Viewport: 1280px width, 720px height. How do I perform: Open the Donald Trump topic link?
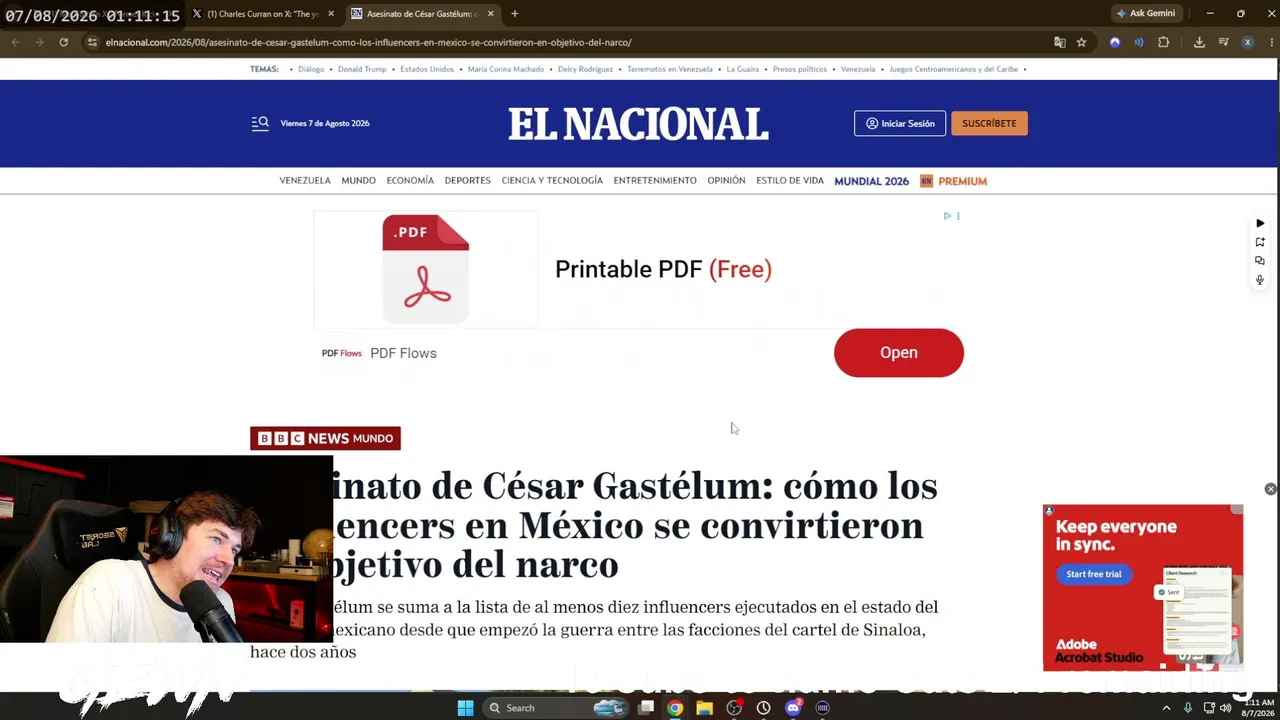click(x=362, y=69)
